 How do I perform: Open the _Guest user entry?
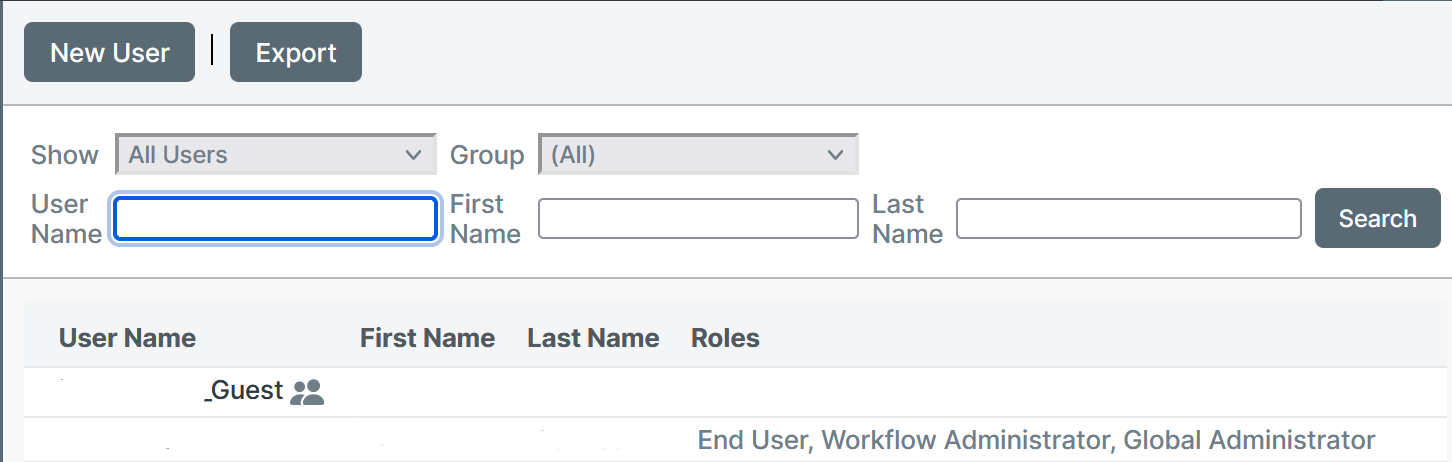pos(244,390)
